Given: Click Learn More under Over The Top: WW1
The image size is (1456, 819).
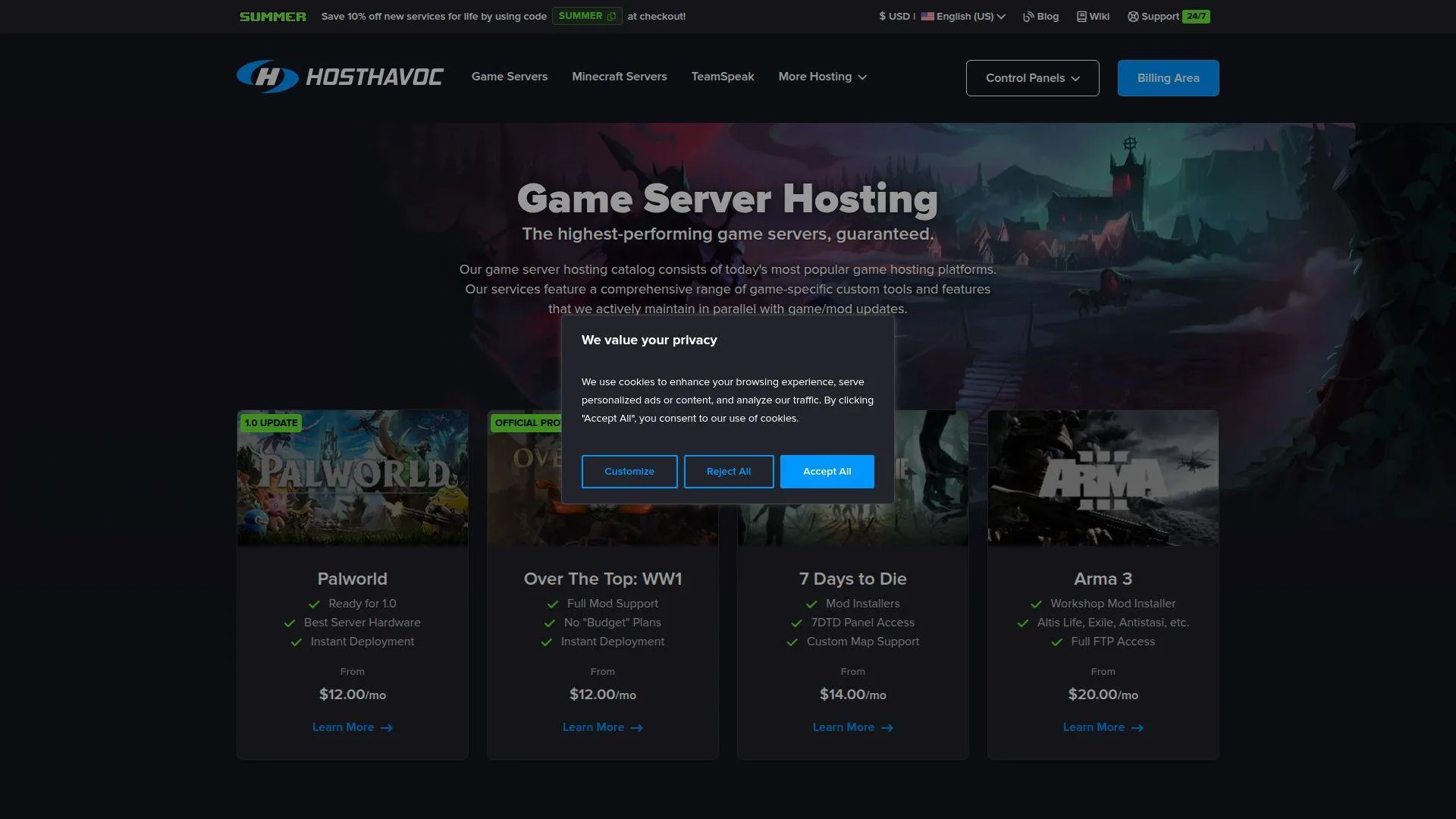Looking at the screenshot, I should point(603,727).
